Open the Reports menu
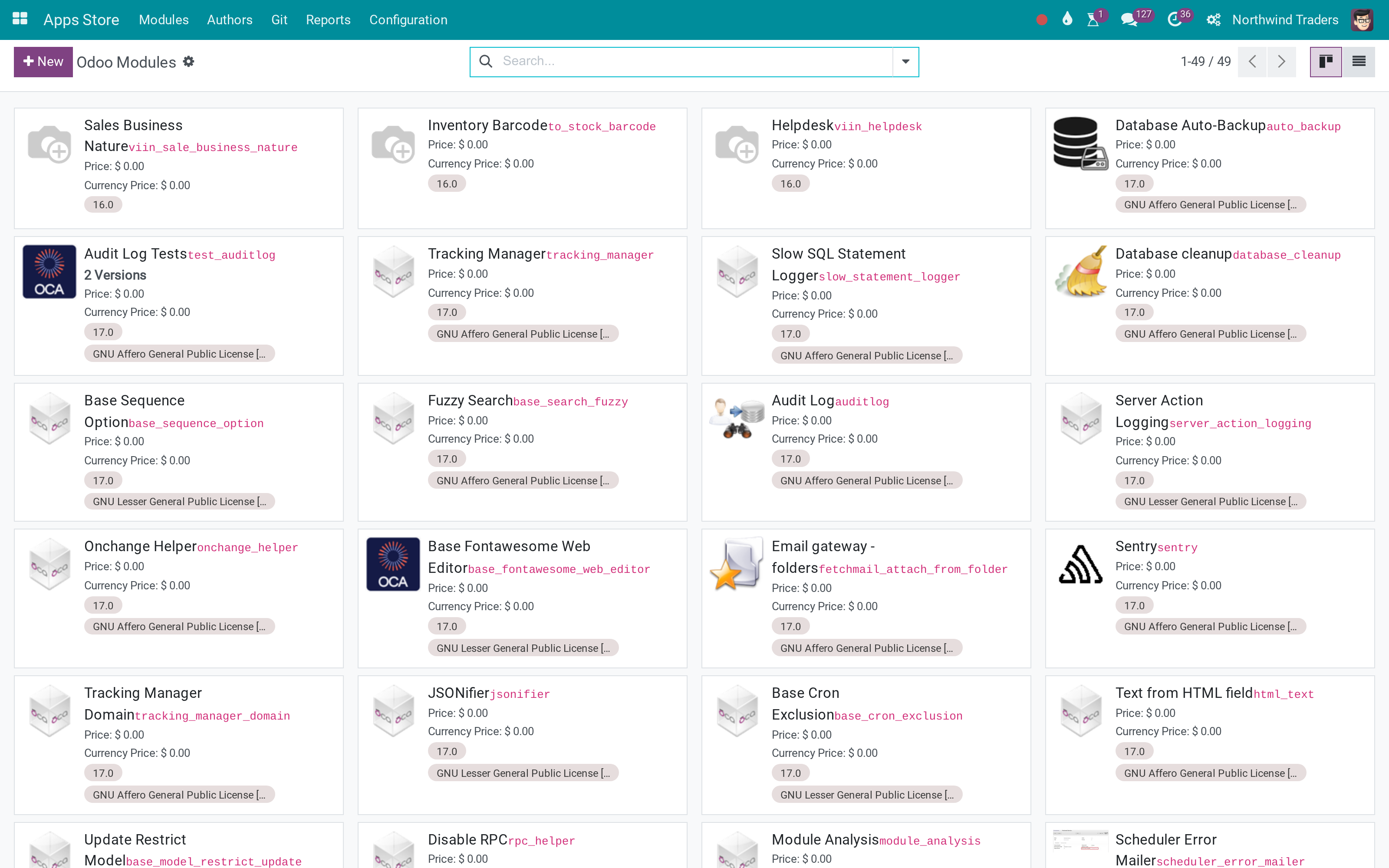This screenshot has height=868, width=1389. 328,20
